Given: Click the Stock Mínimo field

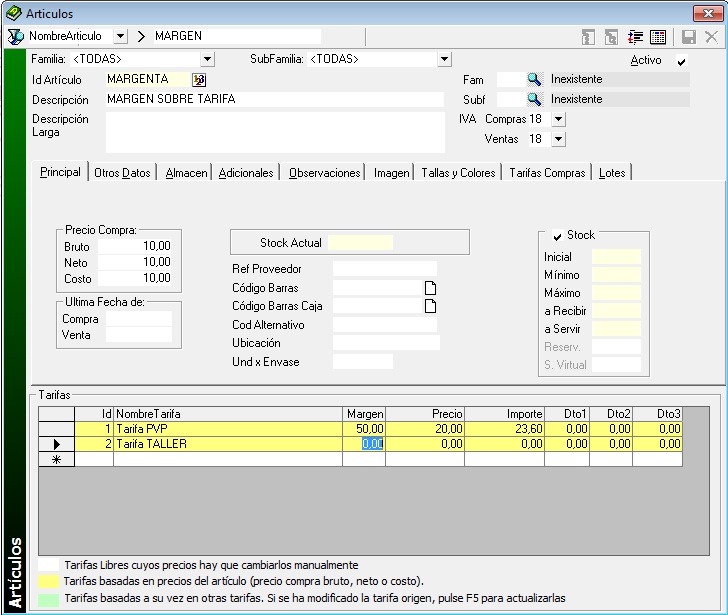Looking at the screenshot, I should (616, 275).
